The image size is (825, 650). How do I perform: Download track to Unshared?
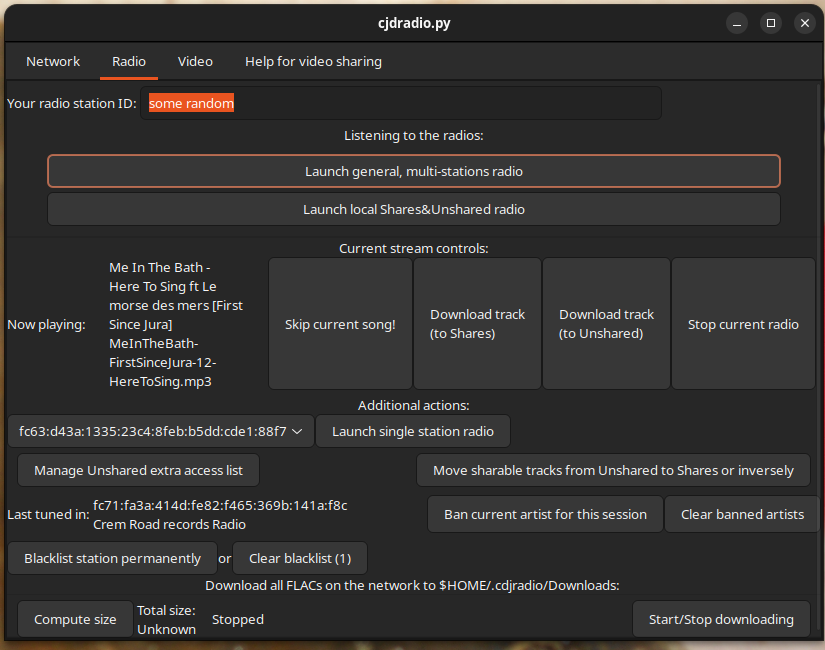(x=606, y=324)
